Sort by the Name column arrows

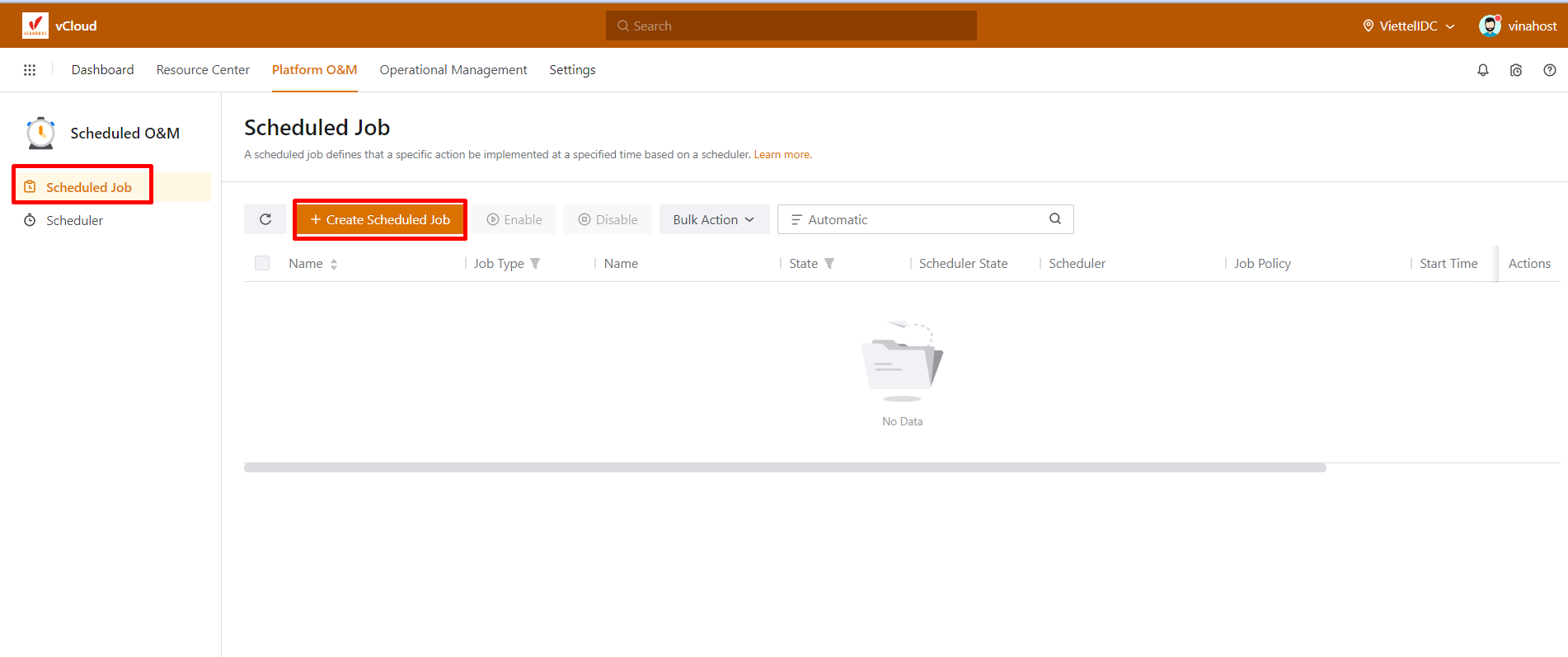click(x=334, y=264)
